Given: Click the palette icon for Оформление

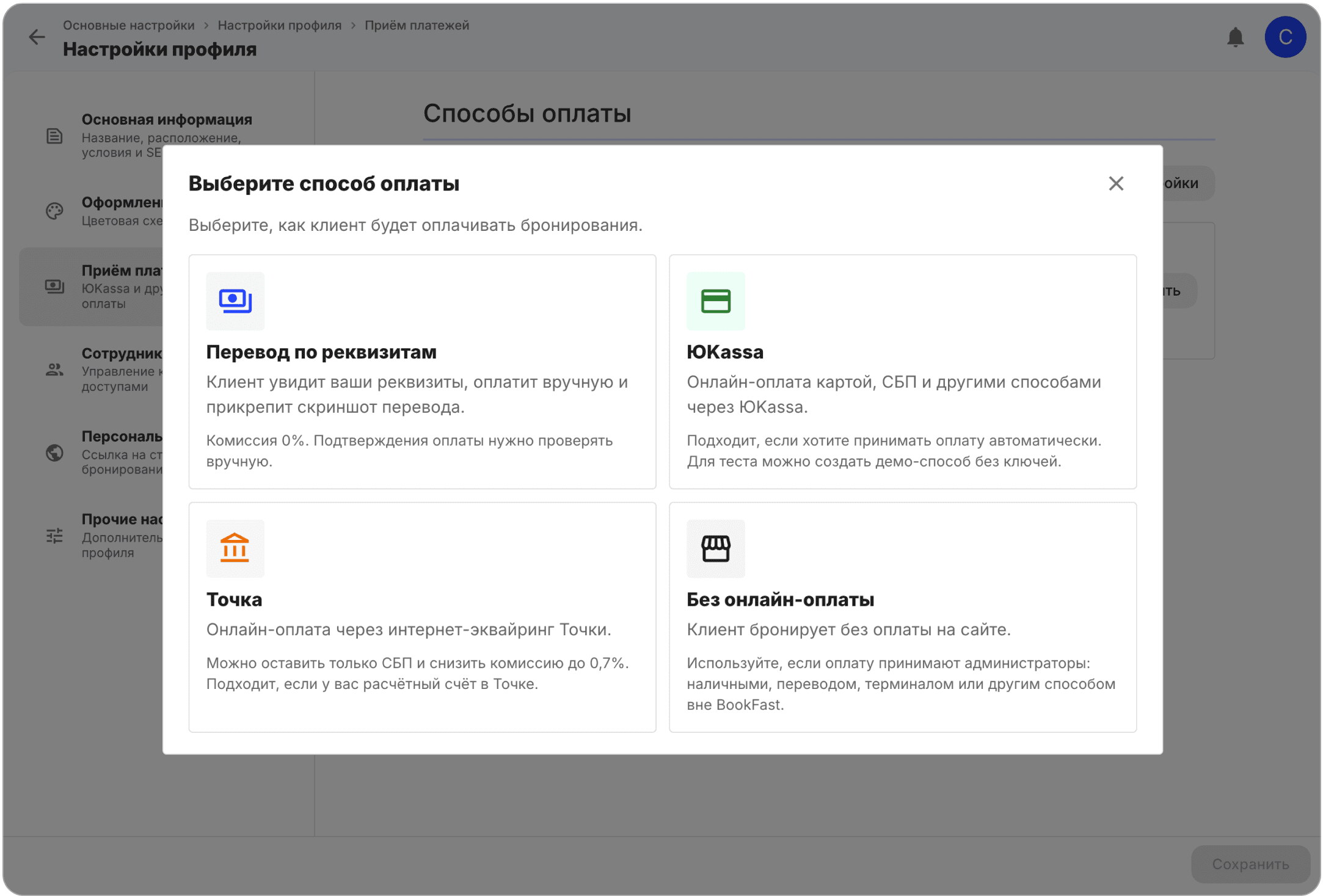Looking at the screenshot, I should (x=54, y=211).
